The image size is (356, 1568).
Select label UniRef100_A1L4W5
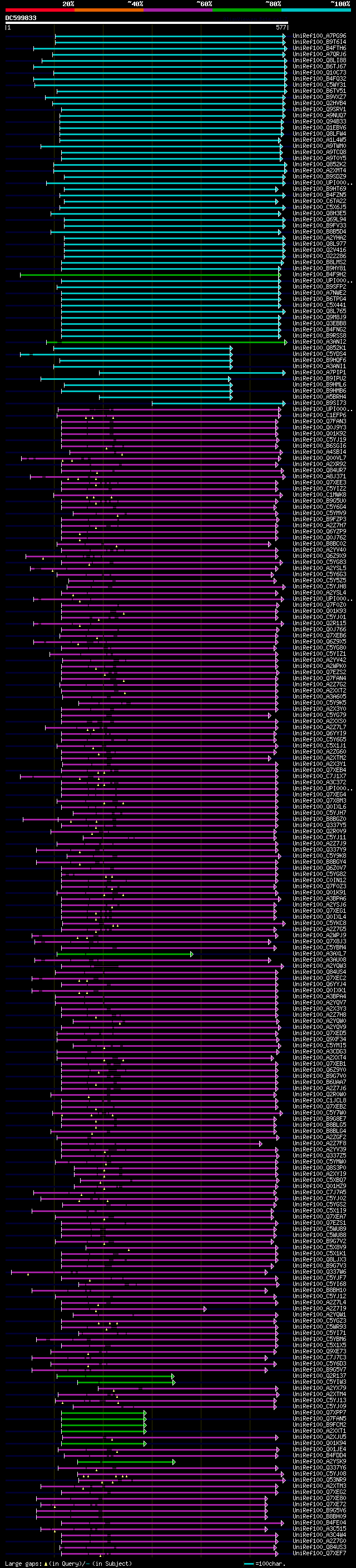coord(319,140)
